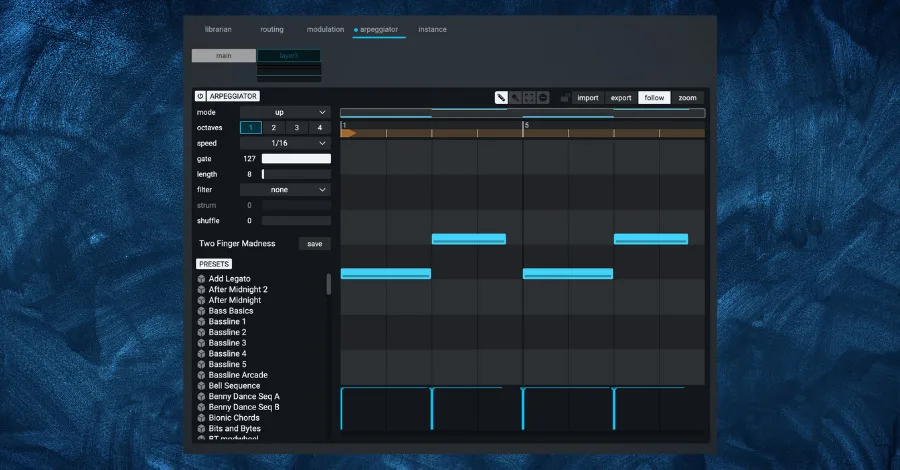
Task: Load the Bassline 4 preset
Action: coord(227,354)
